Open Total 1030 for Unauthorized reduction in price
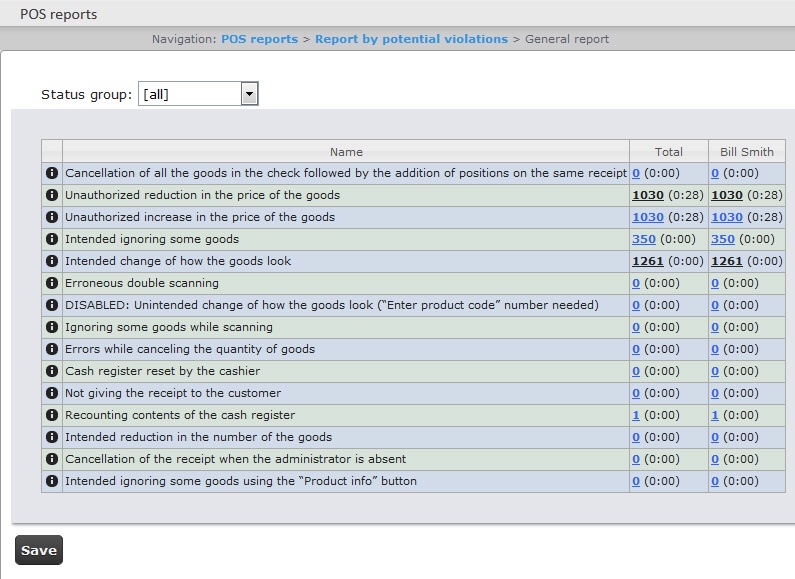This screenshot has height=579, width=795. [647, 195]
